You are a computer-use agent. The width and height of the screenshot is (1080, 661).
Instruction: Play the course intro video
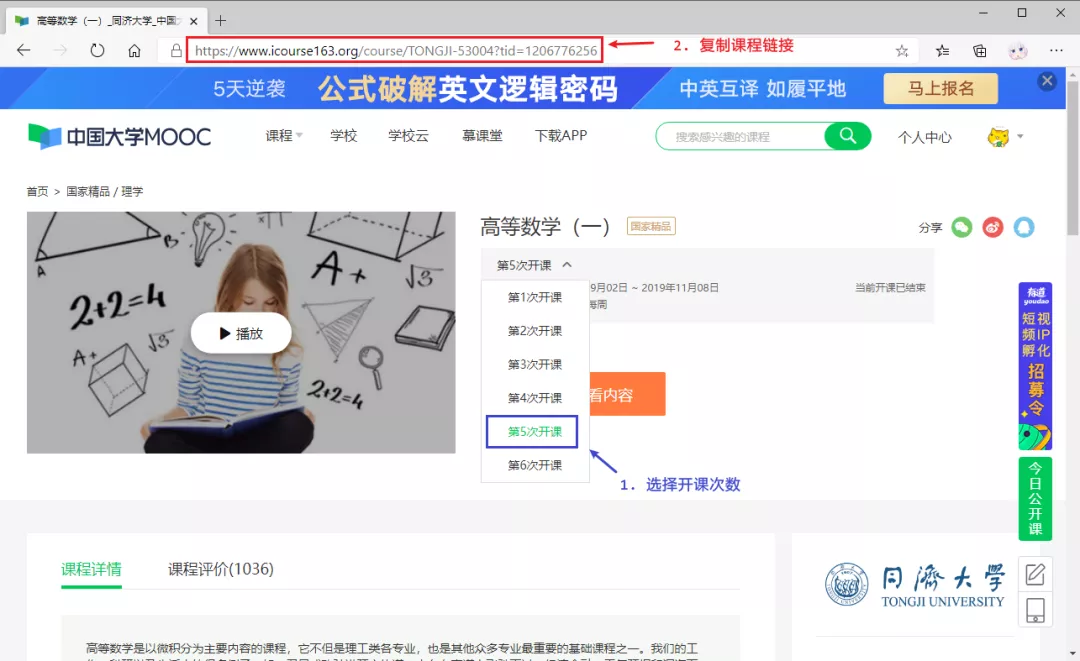pos(241,332)
